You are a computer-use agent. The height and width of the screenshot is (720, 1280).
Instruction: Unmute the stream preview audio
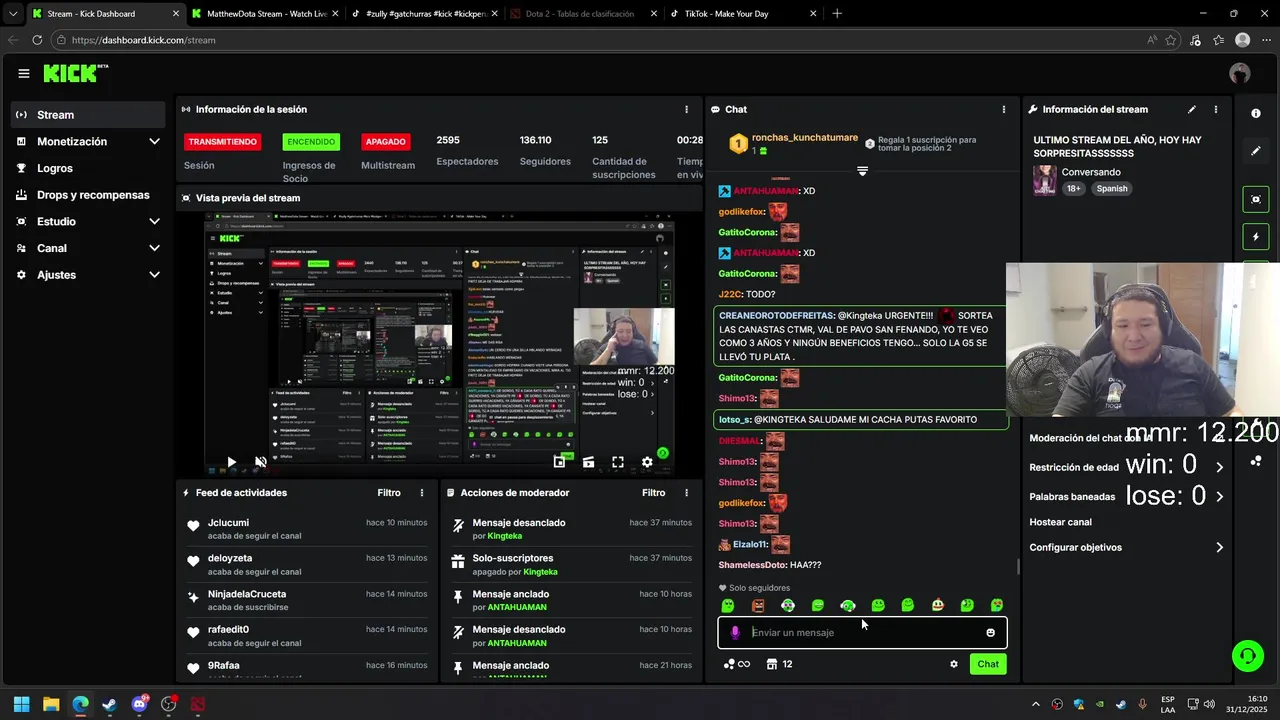click(x=261, y=462)
